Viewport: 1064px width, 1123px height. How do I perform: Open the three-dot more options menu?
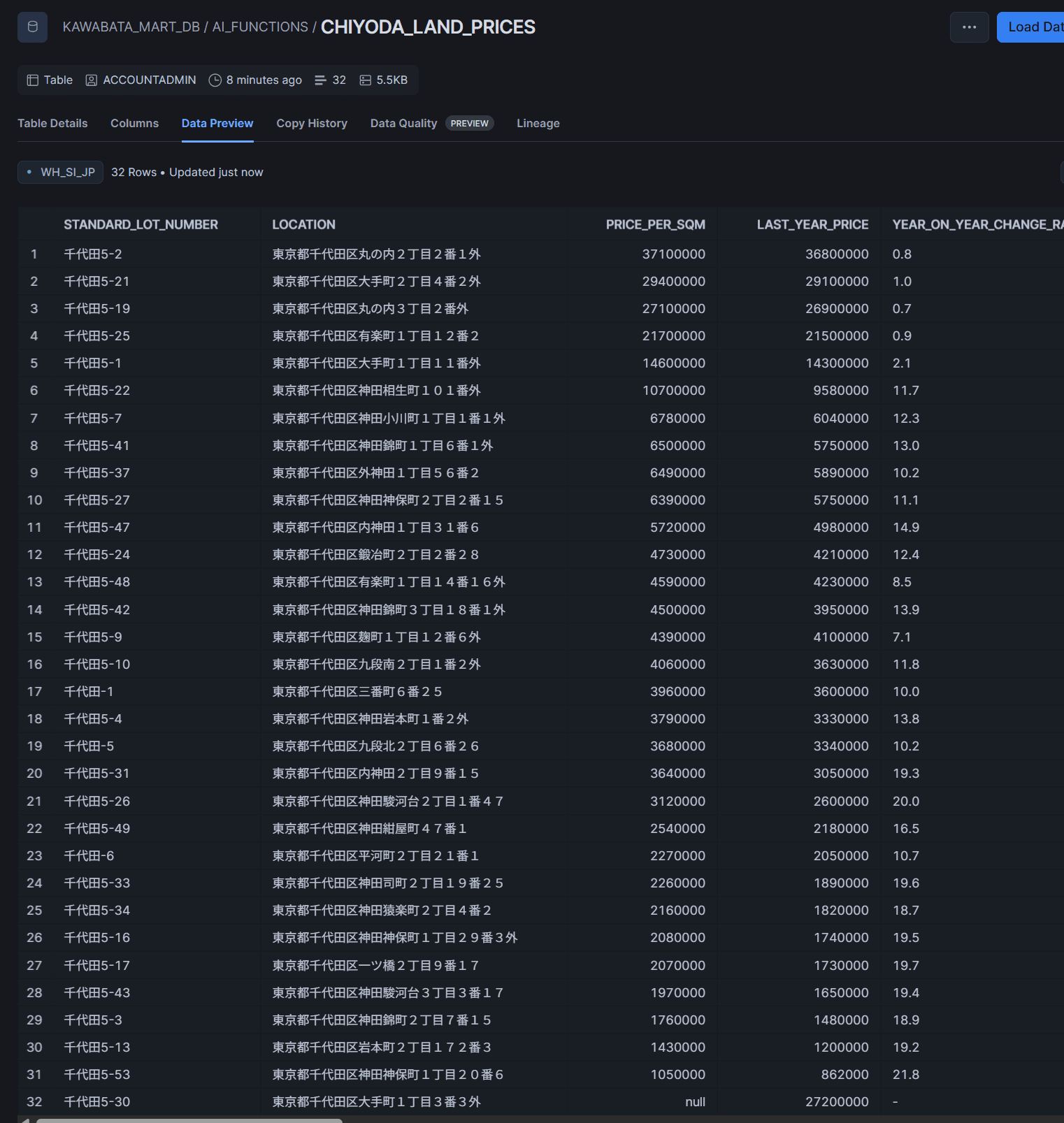pyautogui.click(x=969, y=27)
